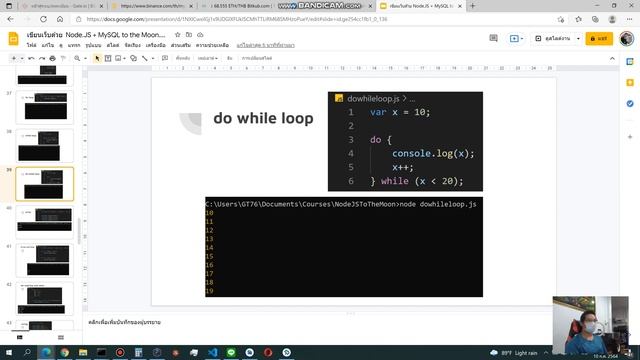This screenshot has width=640, height=360.
Task: Click the new slide plus button
Action: 13,58
